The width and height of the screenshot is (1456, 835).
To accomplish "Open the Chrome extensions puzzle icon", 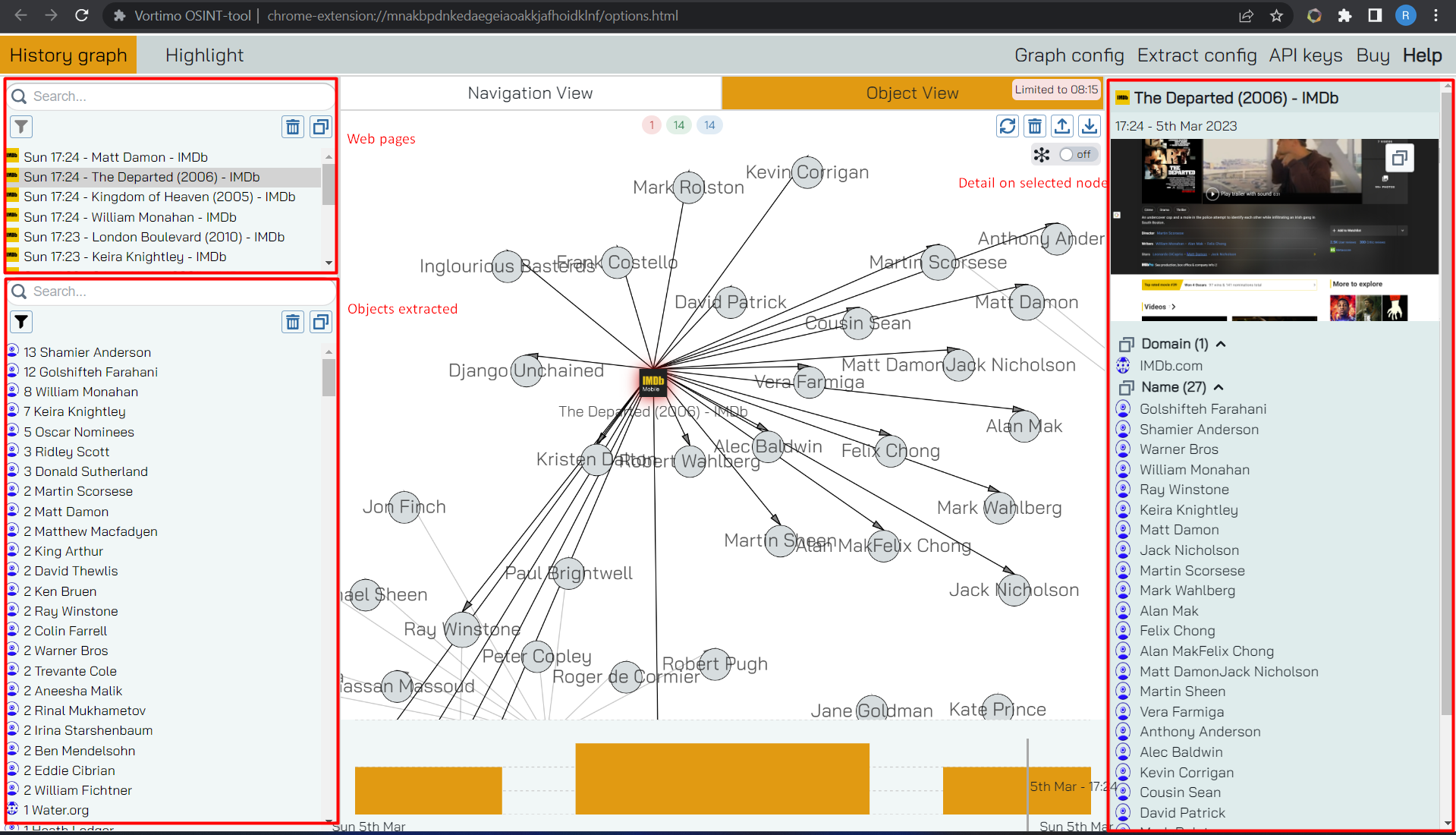I will click(1344, 15).
